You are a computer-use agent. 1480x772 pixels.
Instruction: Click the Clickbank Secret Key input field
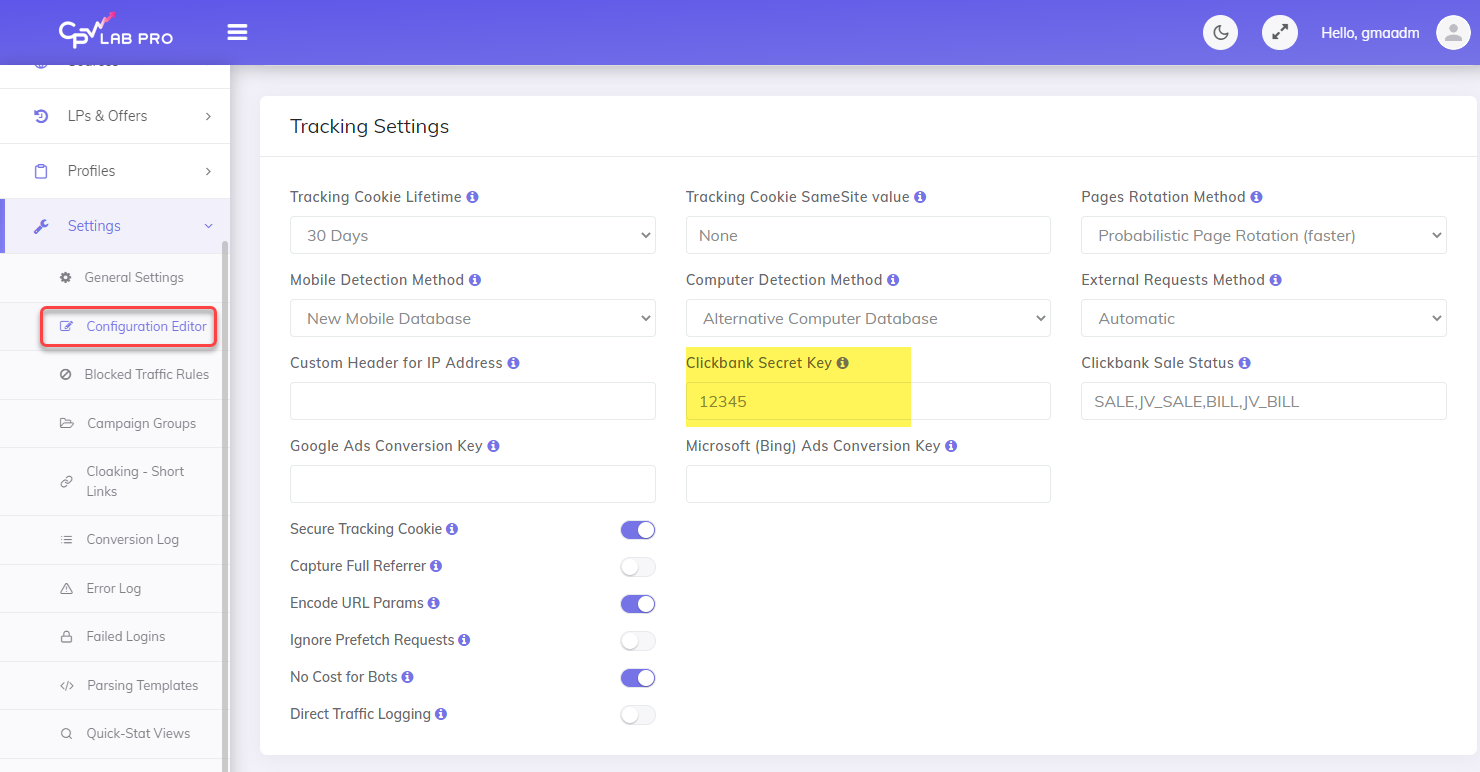[x=867, y=401]
